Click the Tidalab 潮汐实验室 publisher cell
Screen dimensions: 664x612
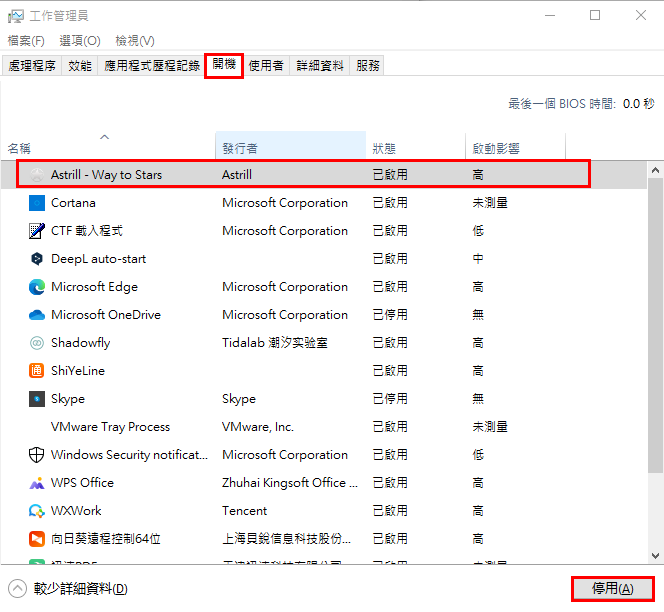pos(275,343)
